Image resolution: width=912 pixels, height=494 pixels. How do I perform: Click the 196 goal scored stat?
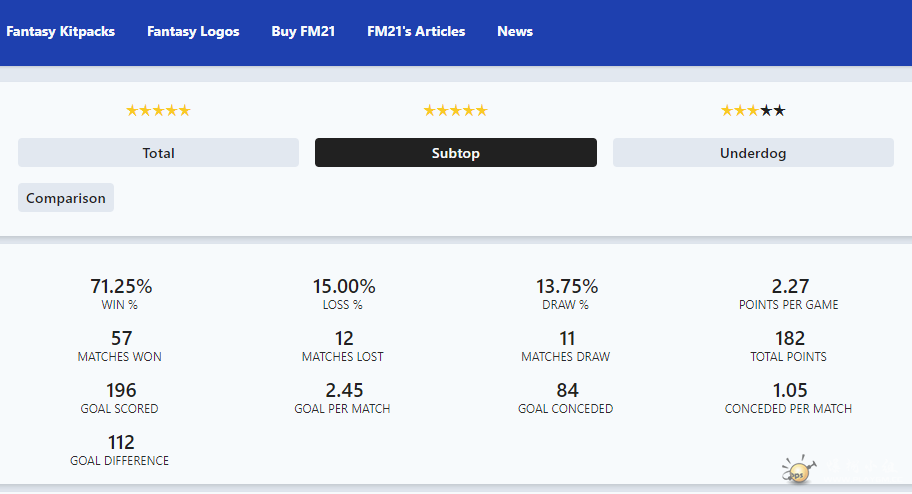click(x=121, y=391)
